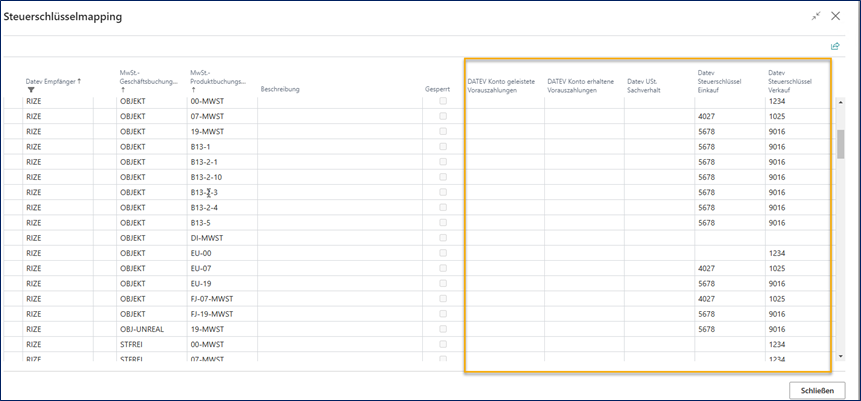
Task: Toggle Gesperrt checkbox in the 07-MWST OBJEKT row
Action: click(x=443, y=117)
